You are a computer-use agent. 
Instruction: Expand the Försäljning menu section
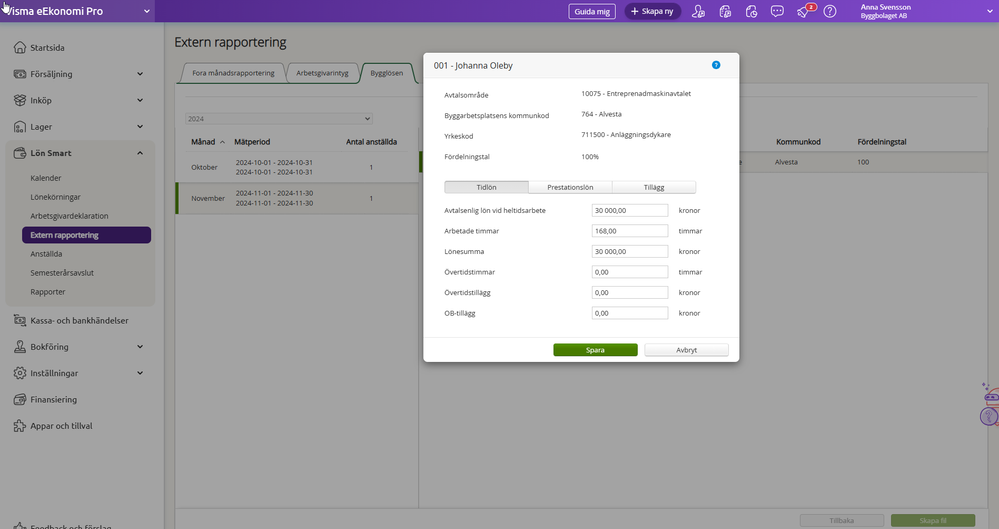[140, 74]
